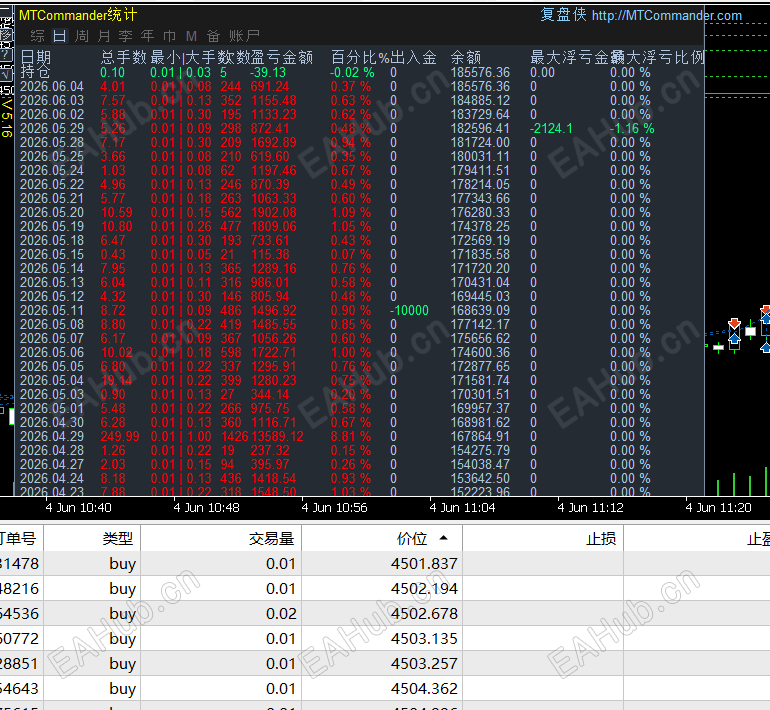Viewport: 770px width, 710px height.
Task: Click the 持仓 open positions row label
Action: tap(35, 72)
